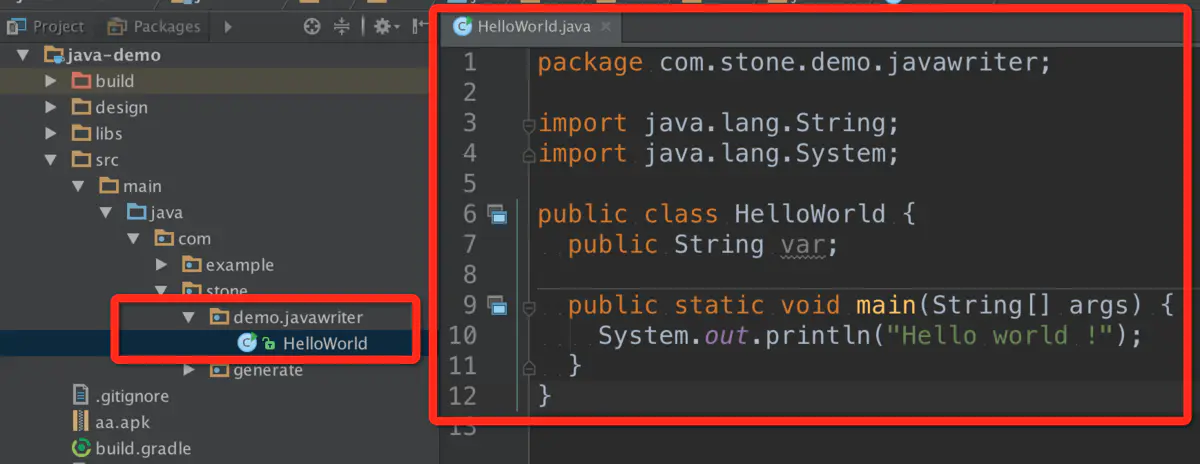Select the build folder label
The width and height of the screenshot is (1200, 464).
(115, 81)
